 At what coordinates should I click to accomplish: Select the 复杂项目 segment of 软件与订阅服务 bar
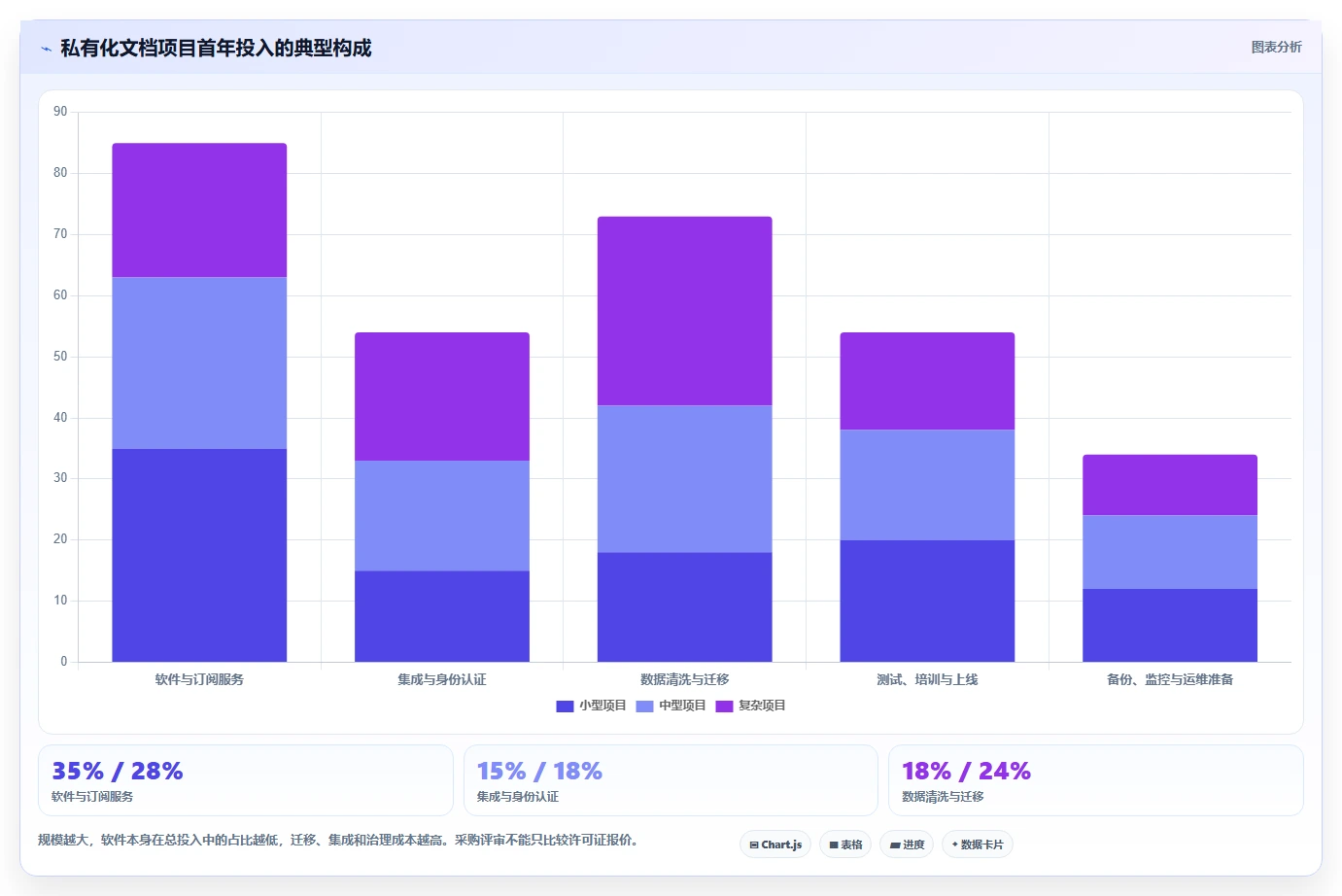[x=199, y=211]
